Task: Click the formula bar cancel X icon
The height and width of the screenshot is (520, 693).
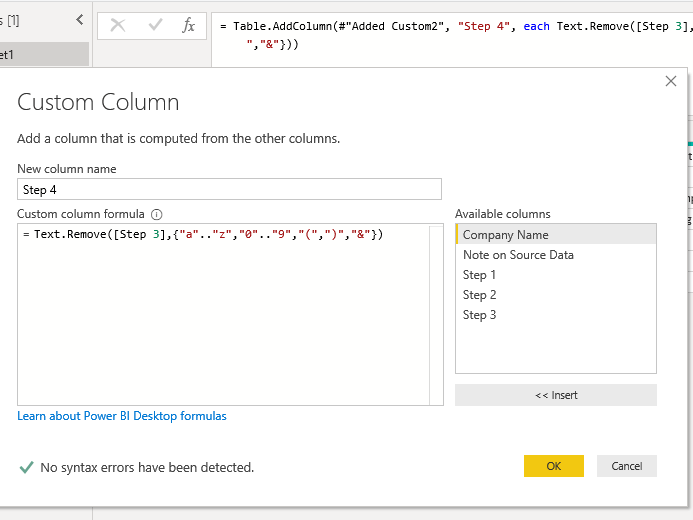Action: 118,26
